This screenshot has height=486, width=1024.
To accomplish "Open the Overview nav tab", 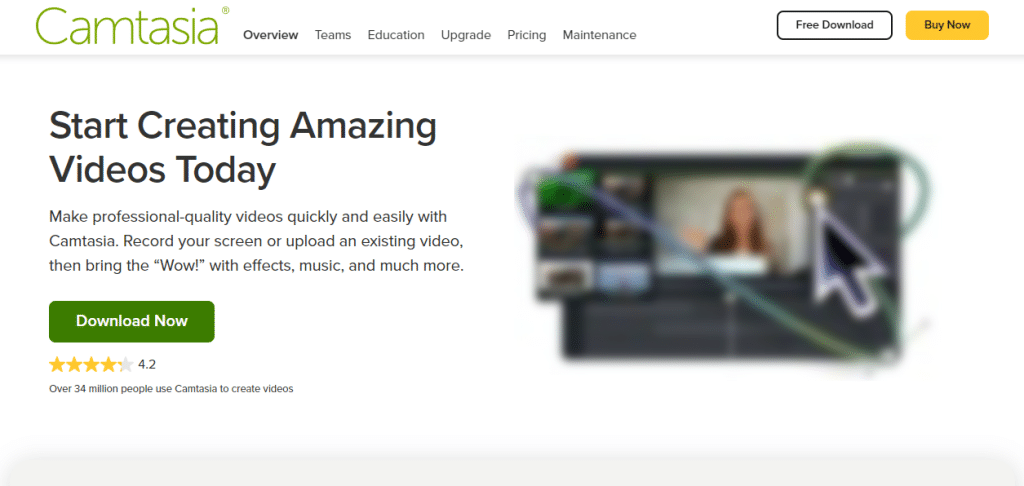I will 270,35.
